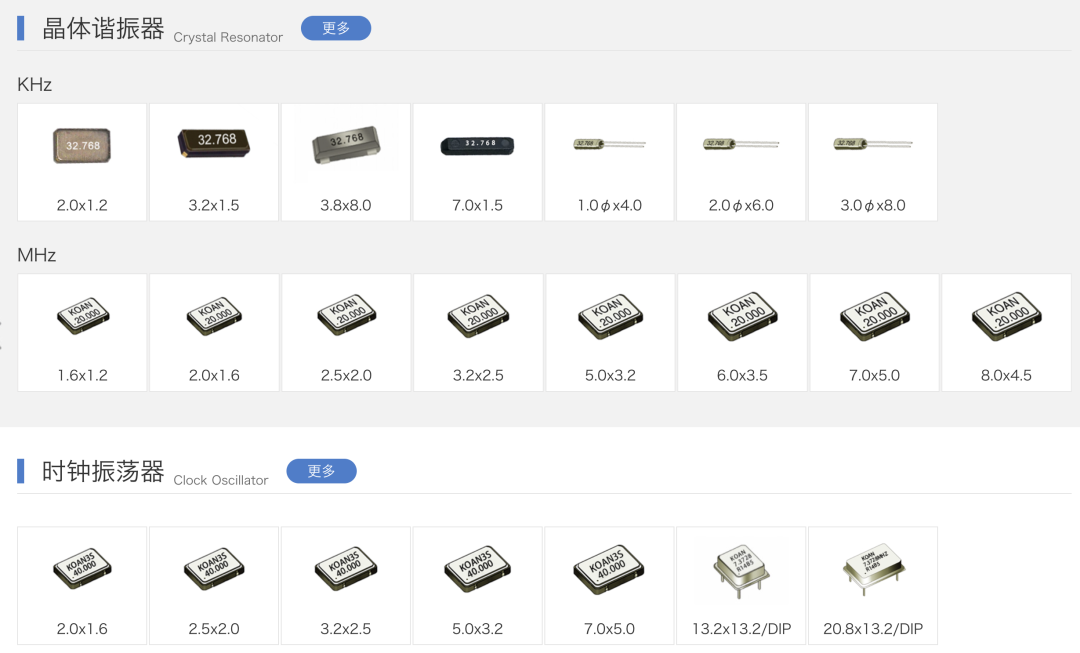Open the 2.5x2.0 card in MHz row
Screen dimensions: 1080x653
[346, 333]
